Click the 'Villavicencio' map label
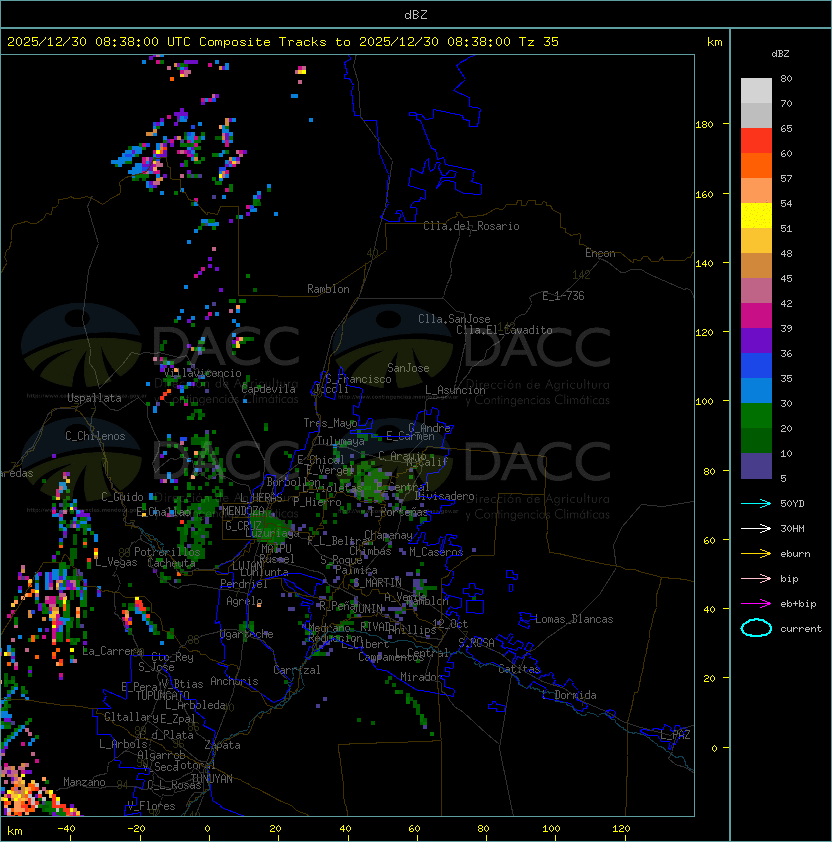This screenshot has width=832, height=842. [x=202, y=373]
